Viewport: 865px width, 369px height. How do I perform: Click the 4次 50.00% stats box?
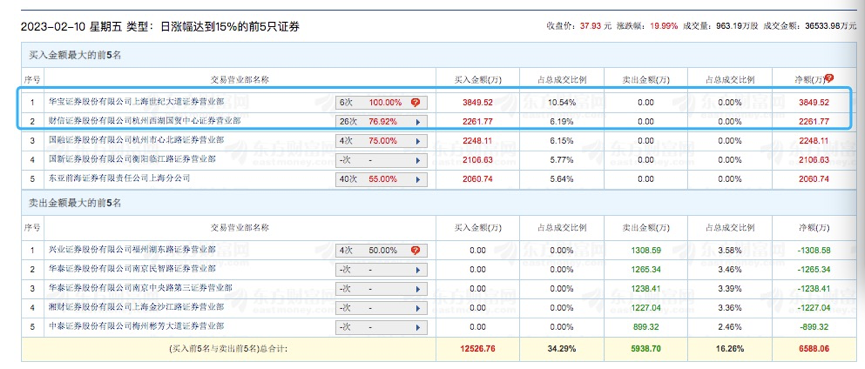[x=381, y=250]
